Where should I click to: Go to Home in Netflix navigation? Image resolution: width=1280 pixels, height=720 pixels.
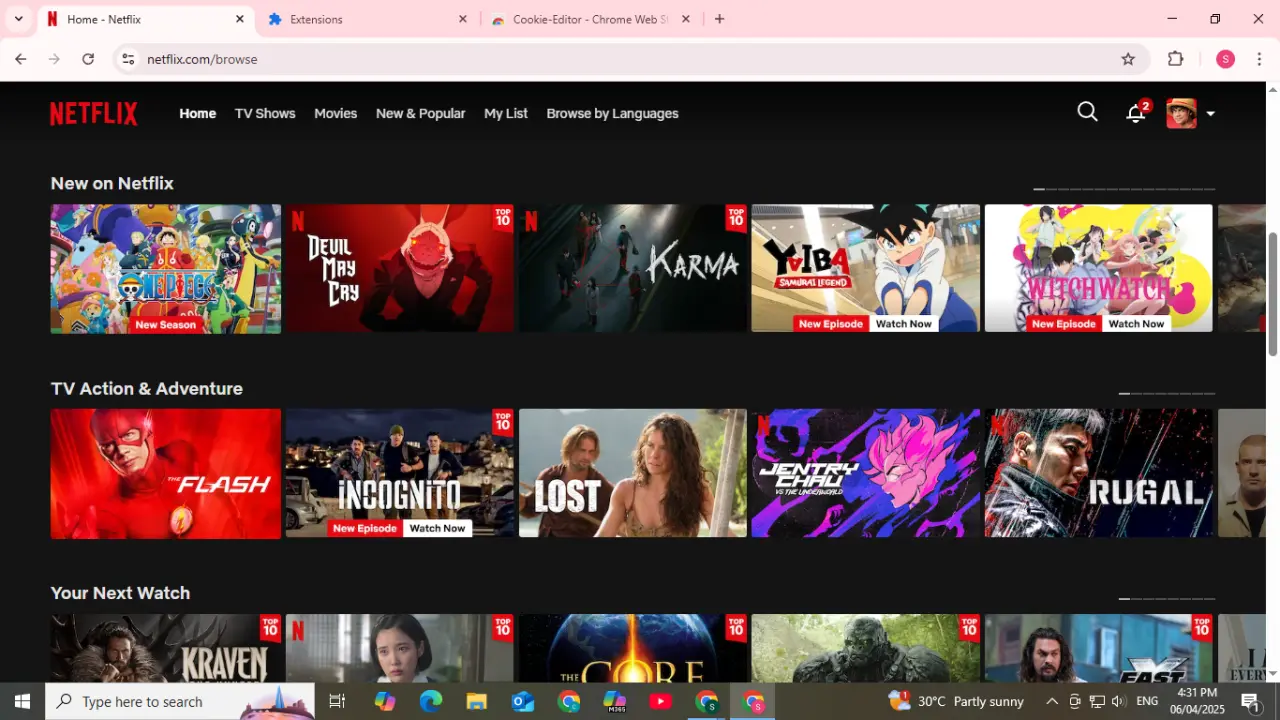tap(198, 114)
